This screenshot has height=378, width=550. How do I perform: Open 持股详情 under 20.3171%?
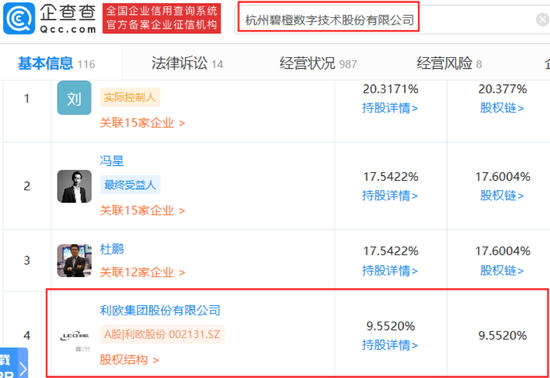(390, 108)
